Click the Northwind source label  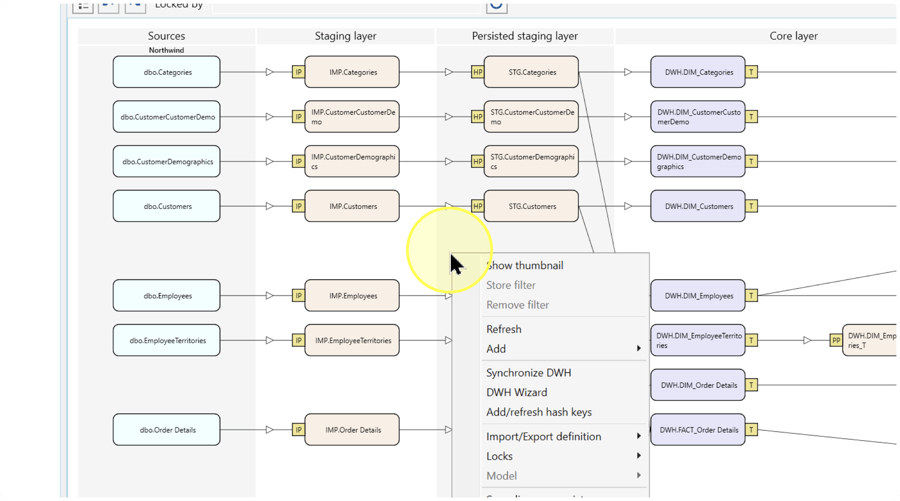166,51
